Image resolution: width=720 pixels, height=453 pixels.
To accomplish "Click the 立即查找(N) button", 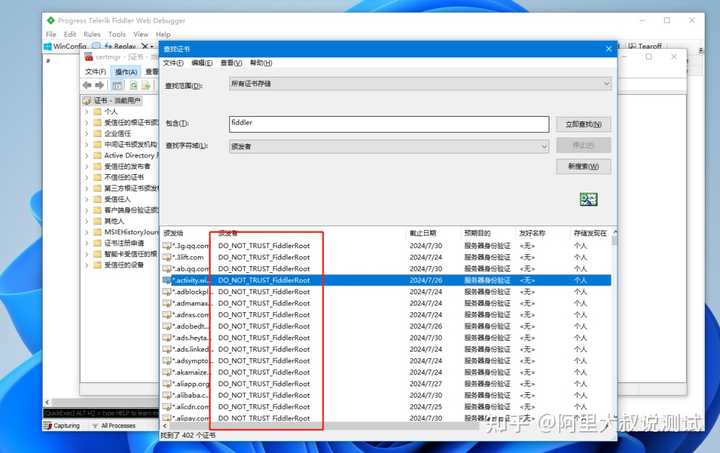I will click(x=583, y=124).
